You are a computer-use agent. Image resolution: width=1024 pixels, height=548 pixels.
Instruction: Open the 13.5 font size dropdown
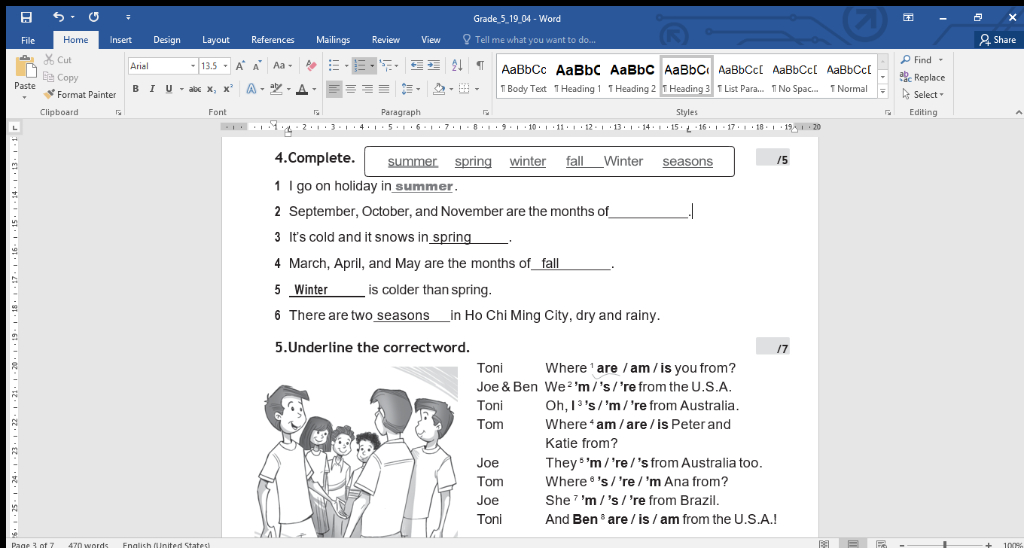tap(226, 66)
